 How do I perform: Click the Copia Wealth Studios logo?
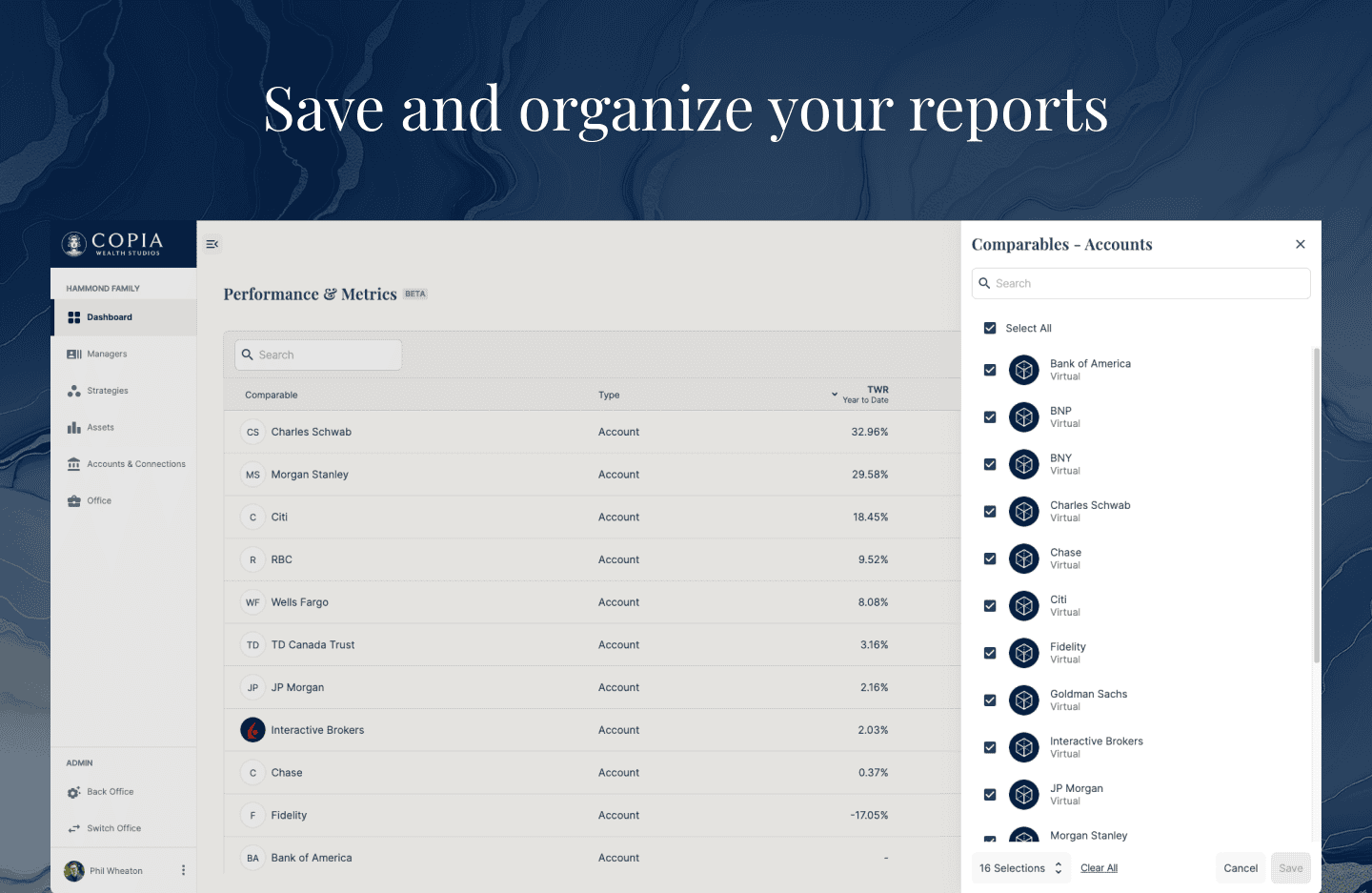click(112, 244)
